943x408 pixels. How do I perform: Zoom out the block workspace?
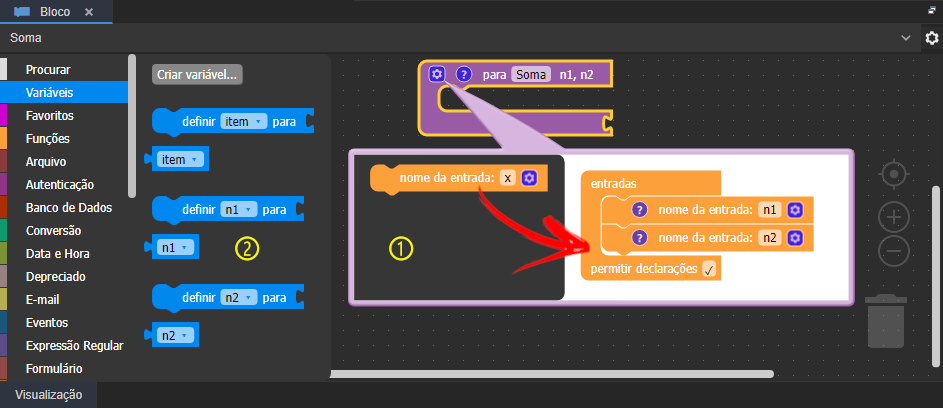click(894, 251)
